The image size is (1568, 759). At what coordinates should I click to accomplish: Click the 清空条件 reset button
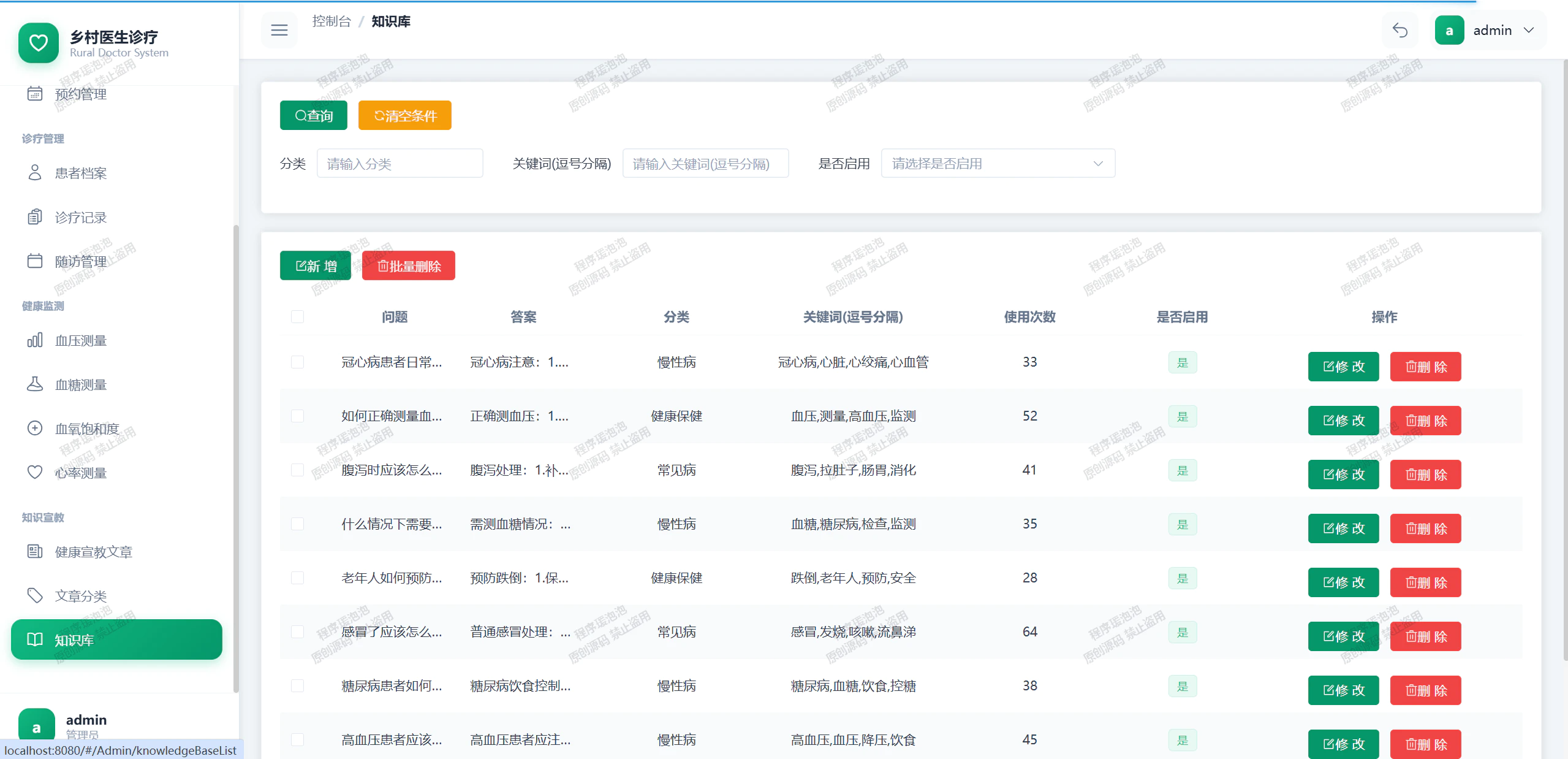(x=405, y=115)
